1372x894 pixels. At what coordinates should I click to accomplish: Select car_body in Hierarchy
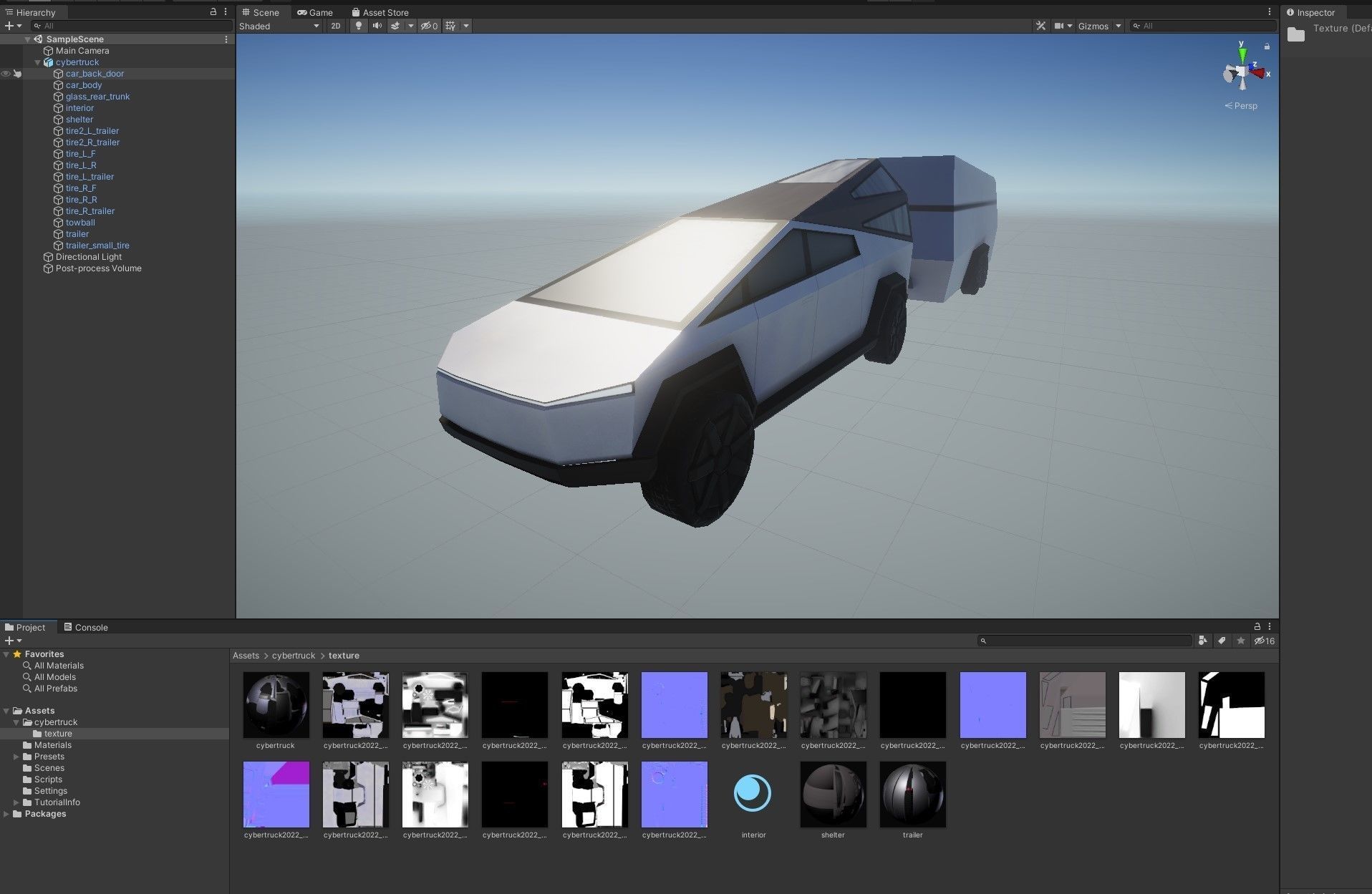pyautogui.click(x=84, y=85)
